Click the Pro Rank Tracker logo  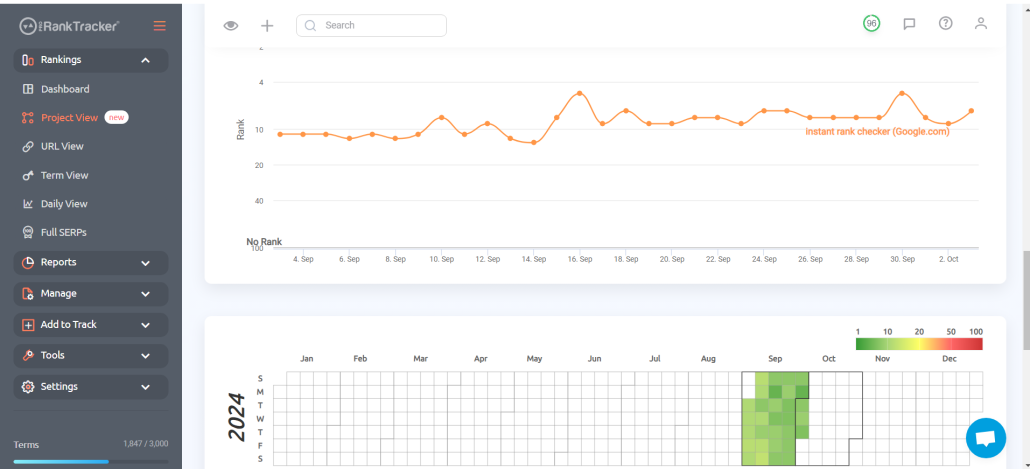pos(70,26)
